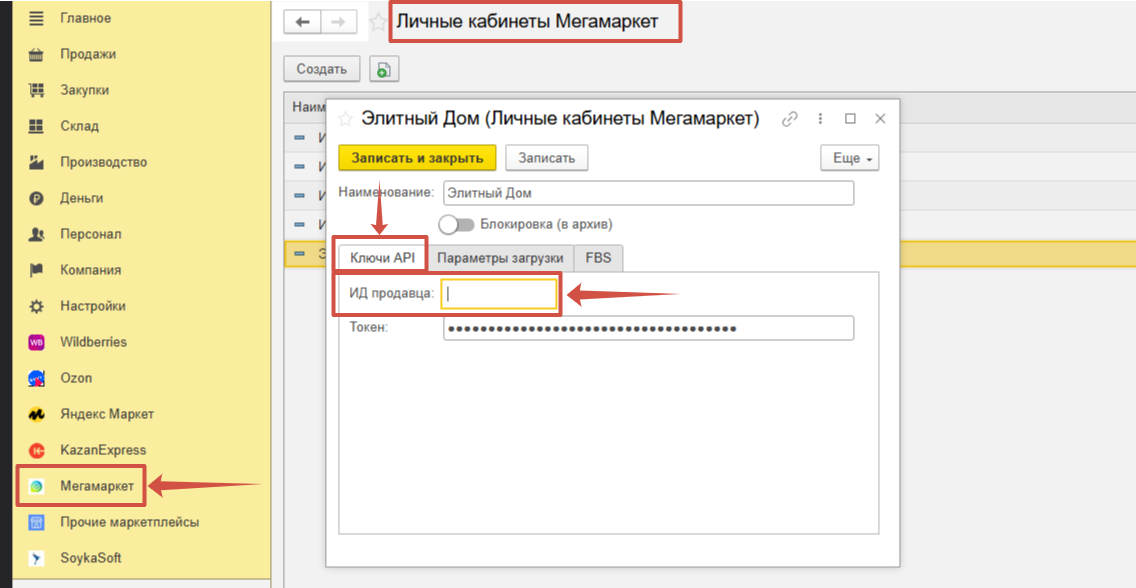Open the Настройки section
Viewport: 1136px width, 588px height.
point(93,306)
